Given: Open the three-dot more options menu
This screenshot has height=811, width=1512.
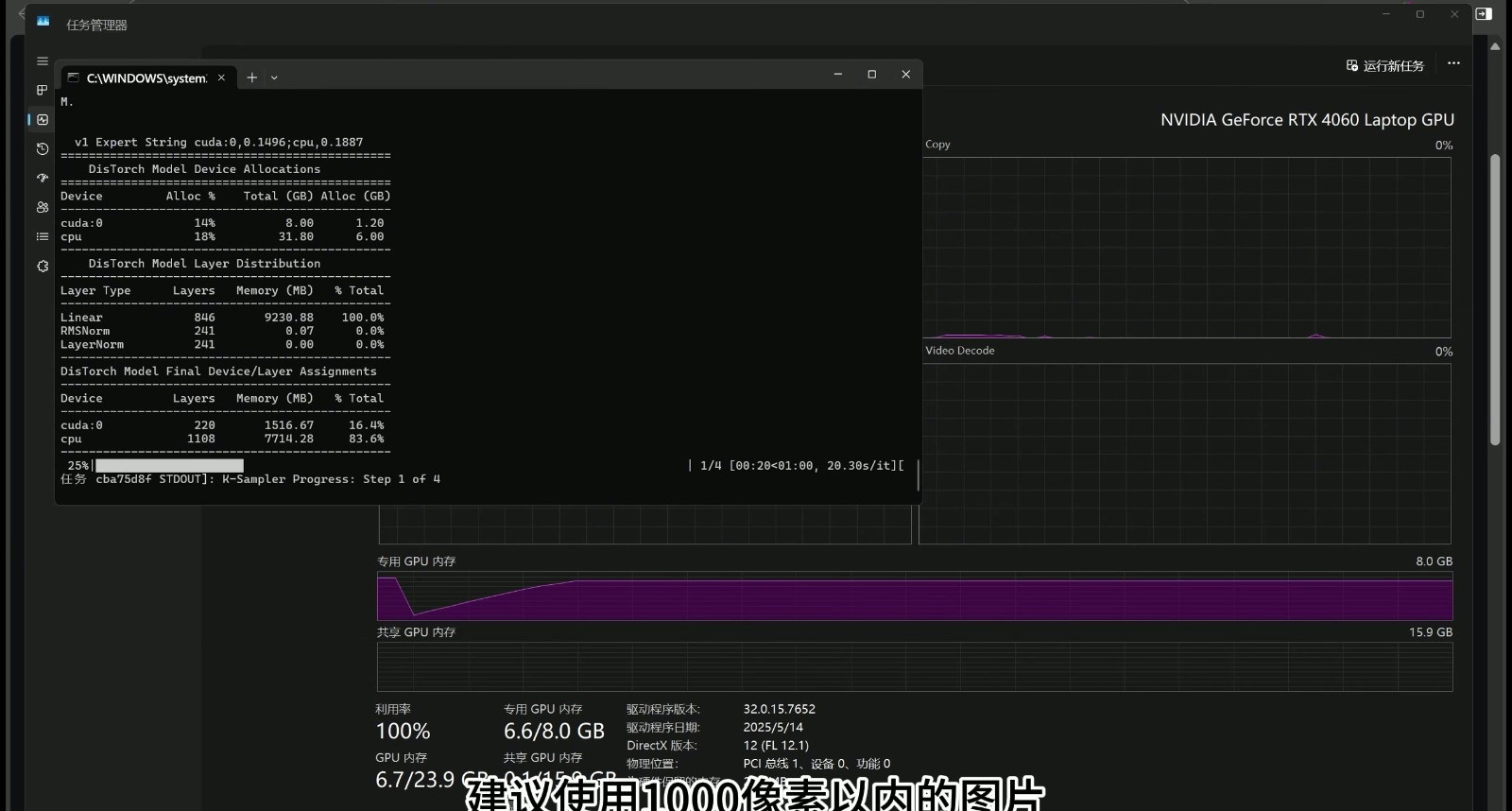Looking at the screenshot, I should [x=1453, y=63].
